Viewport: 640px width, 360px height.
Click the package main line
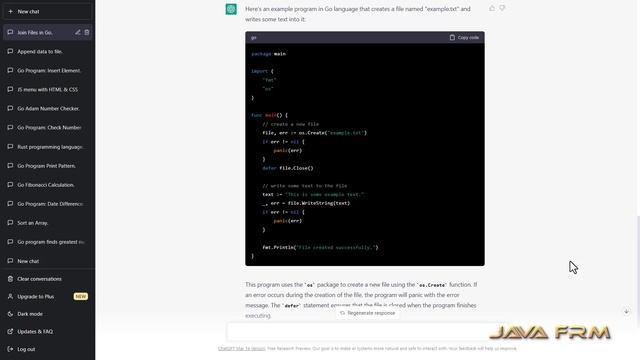pos(269,53)
